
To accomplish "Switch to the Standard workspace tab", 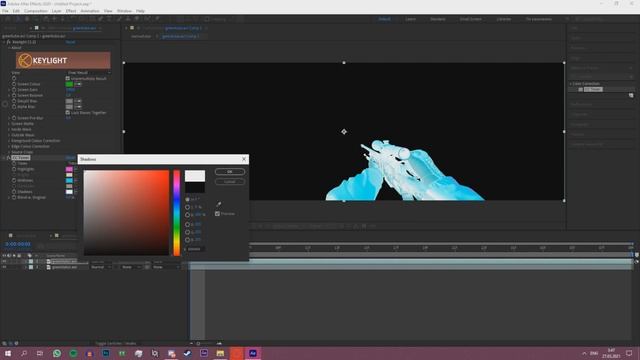I will tap(438, 19).
